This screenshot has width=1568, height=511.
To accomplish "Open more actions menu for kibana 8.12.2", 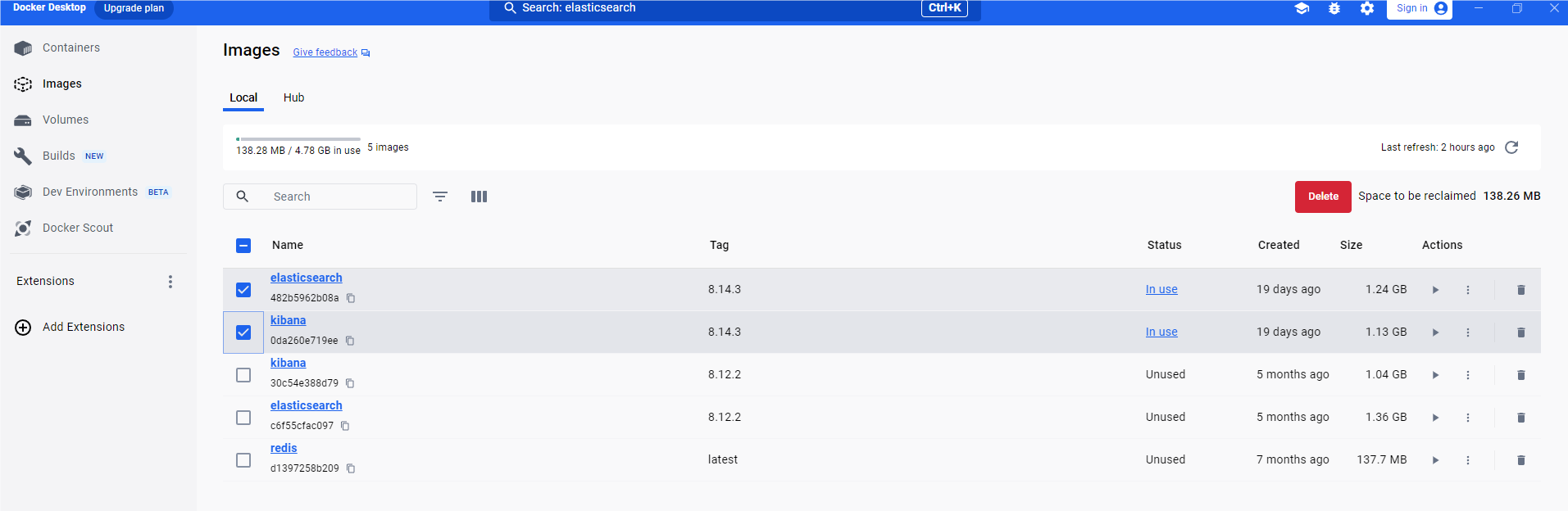I will pyautogui.click(x=1468, y=375).
